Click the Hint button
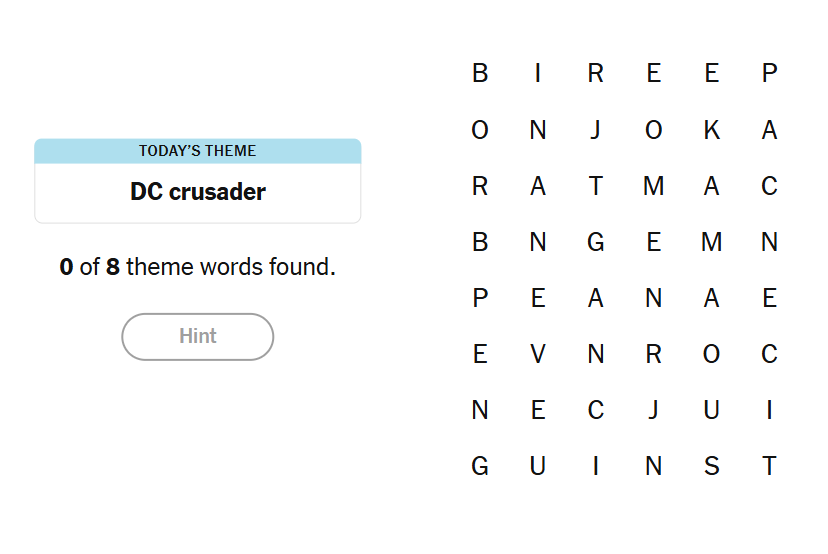The image size is (828, 554). pos(198,337)
